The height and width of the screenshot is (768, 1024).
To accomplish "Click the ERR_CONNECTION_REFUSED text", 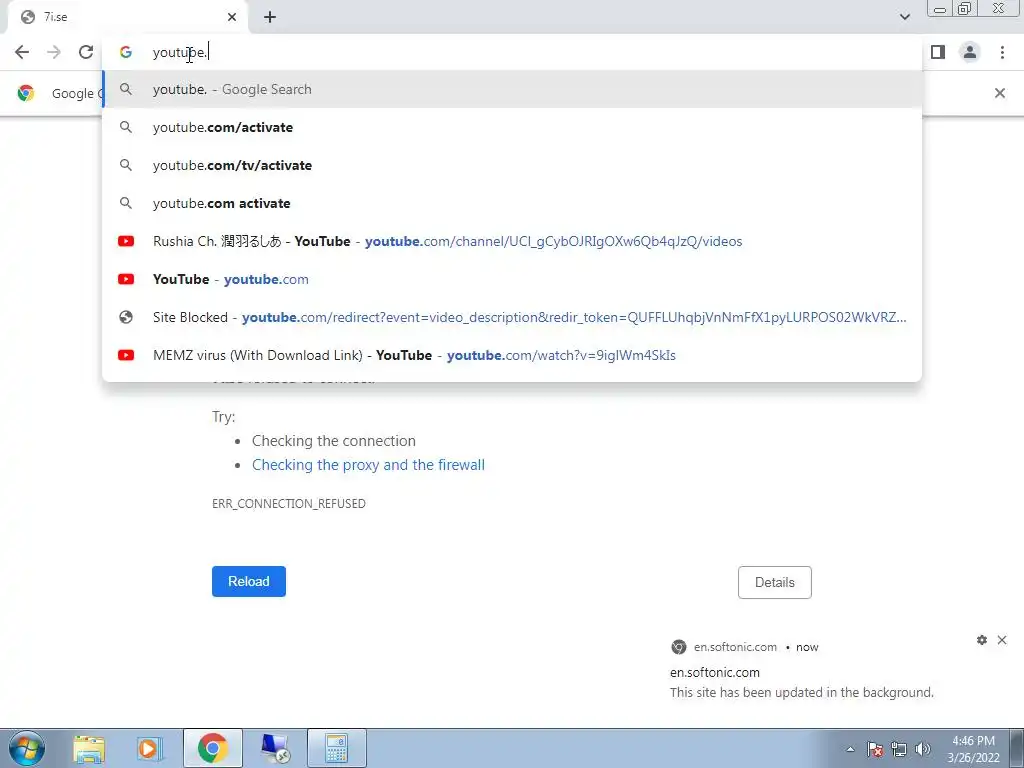I will pyautogui.click(x=289, y=504).
